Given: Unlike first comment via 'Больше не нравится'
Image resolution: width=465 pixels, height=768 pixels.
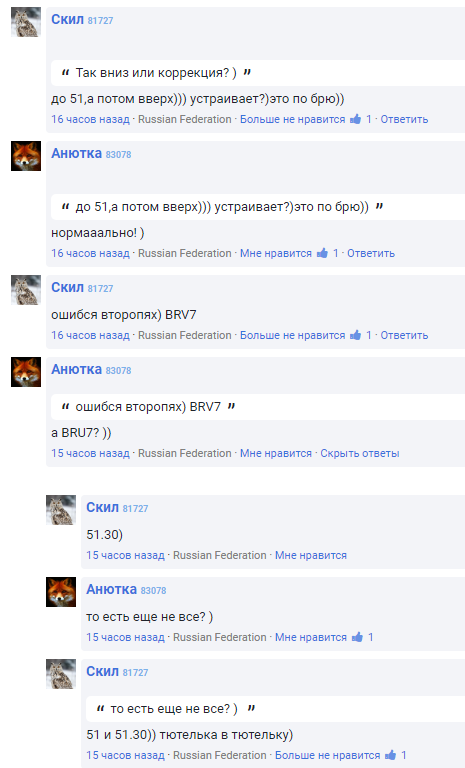Looking at the screenshot, I should click(x=293, y=119).
